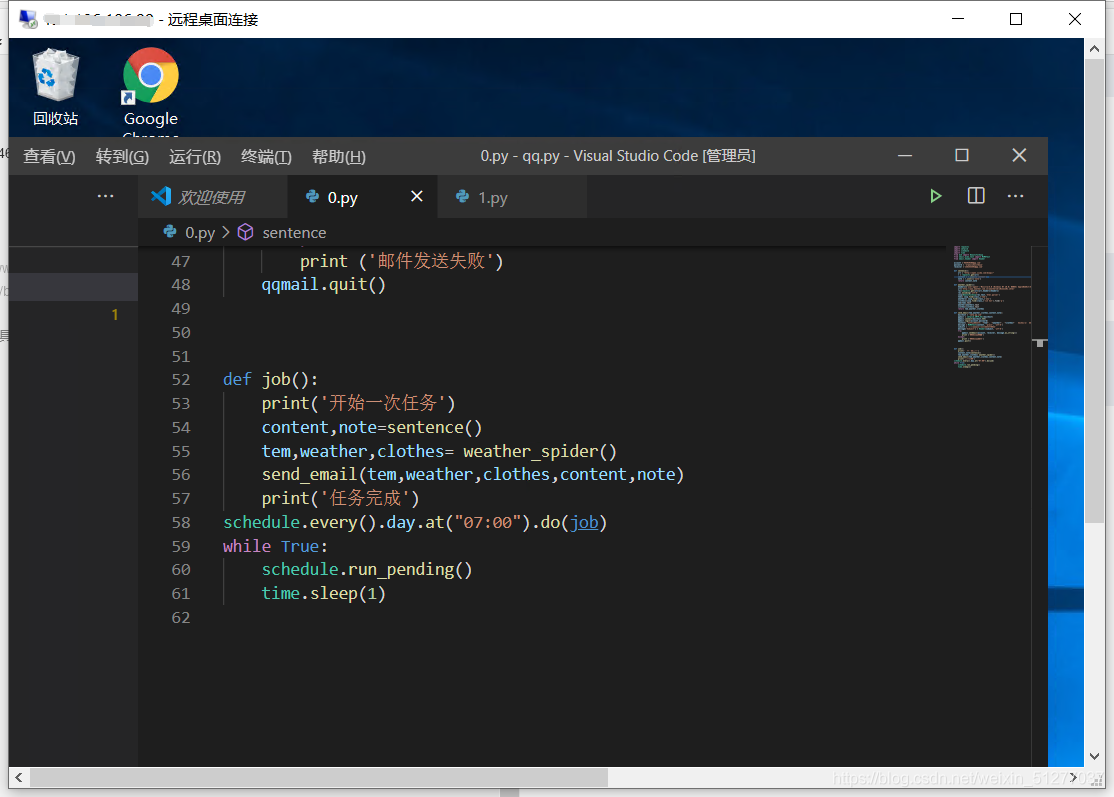Click print('任务完成') line
Viewport: 1114px width, 797px height.
(340, 498)
